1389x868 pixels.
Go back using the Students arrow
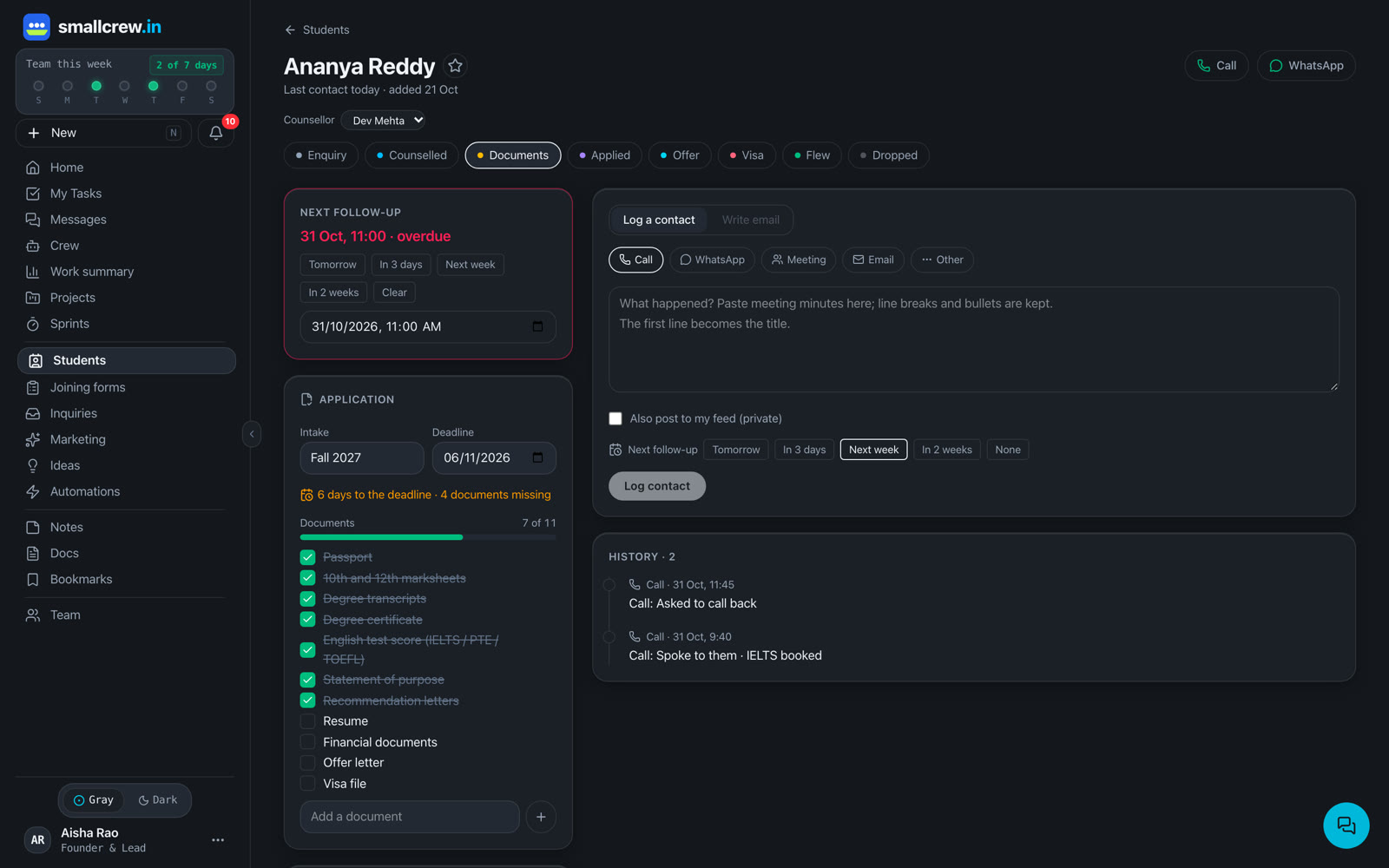317,30
